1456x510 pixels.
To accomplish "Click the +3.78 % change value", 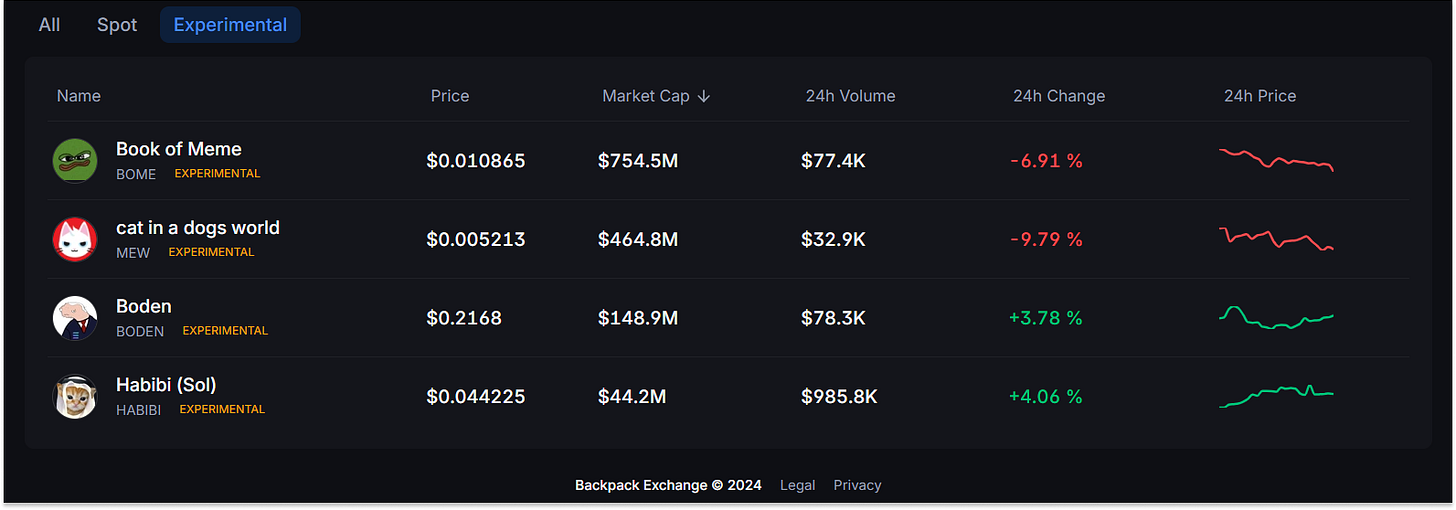I will [x=1046, y=318].
